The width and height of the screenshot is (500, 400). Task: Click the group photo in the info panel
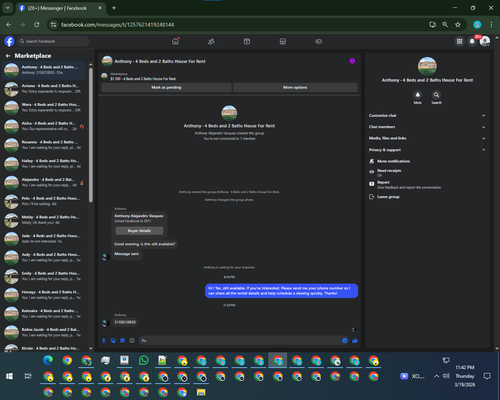pos(427,66)
